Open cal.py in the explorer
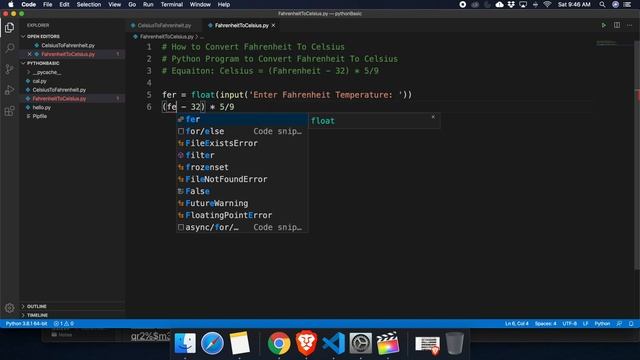The image size is (640, 360). click(40, 81)
